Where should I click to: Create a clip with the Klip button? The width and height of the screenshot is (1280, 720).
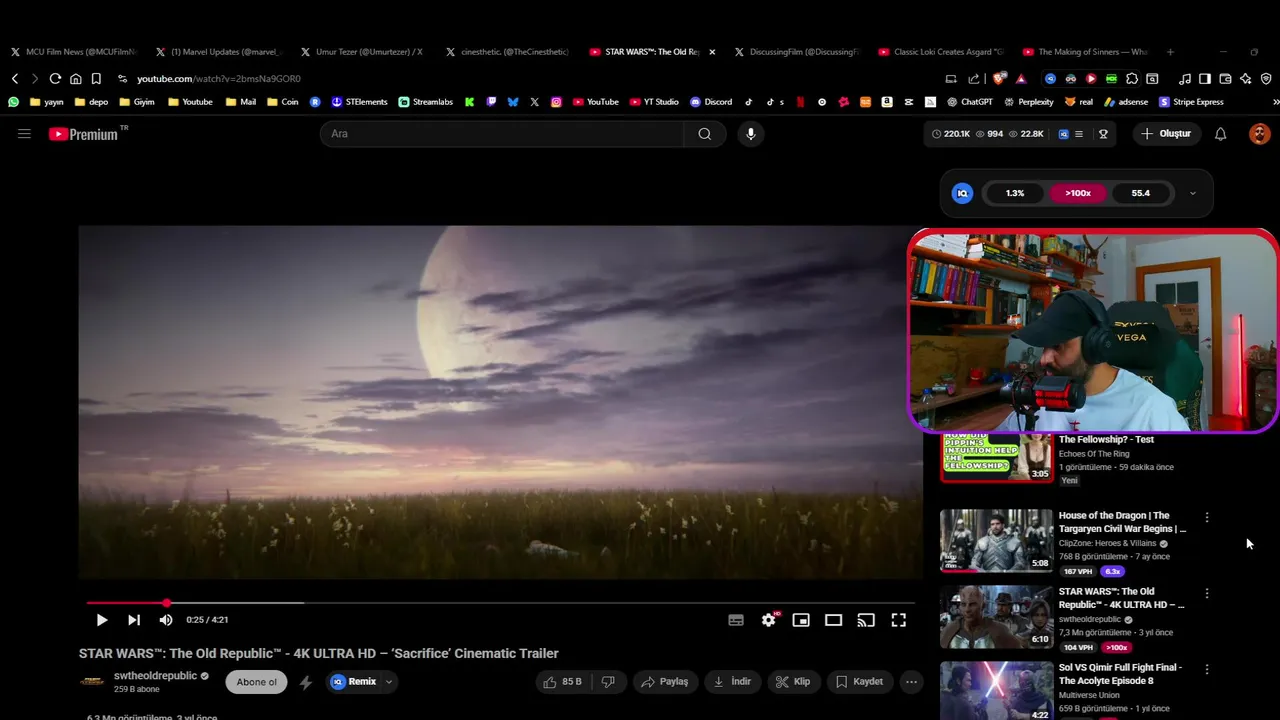tap(793, 682)
